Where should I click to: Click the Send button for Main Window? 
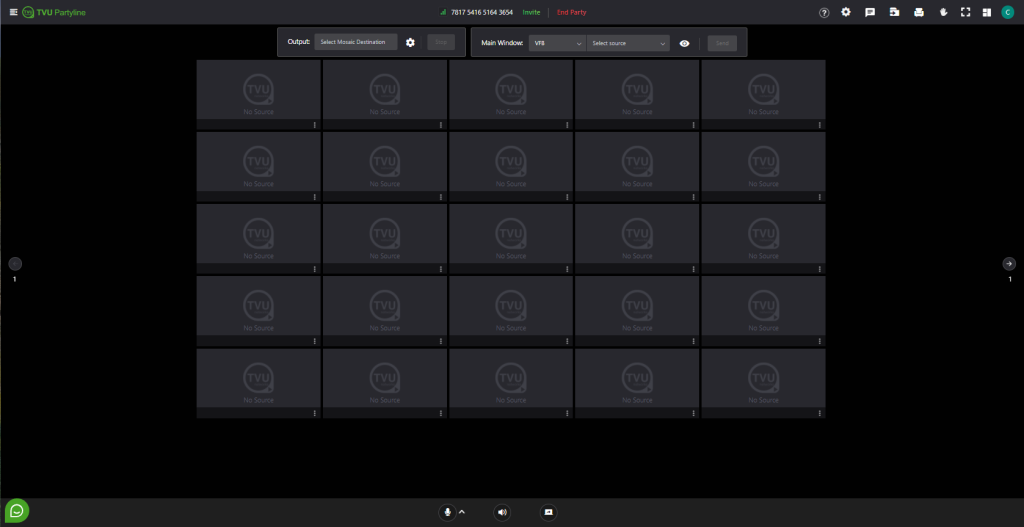coord(722,43)
